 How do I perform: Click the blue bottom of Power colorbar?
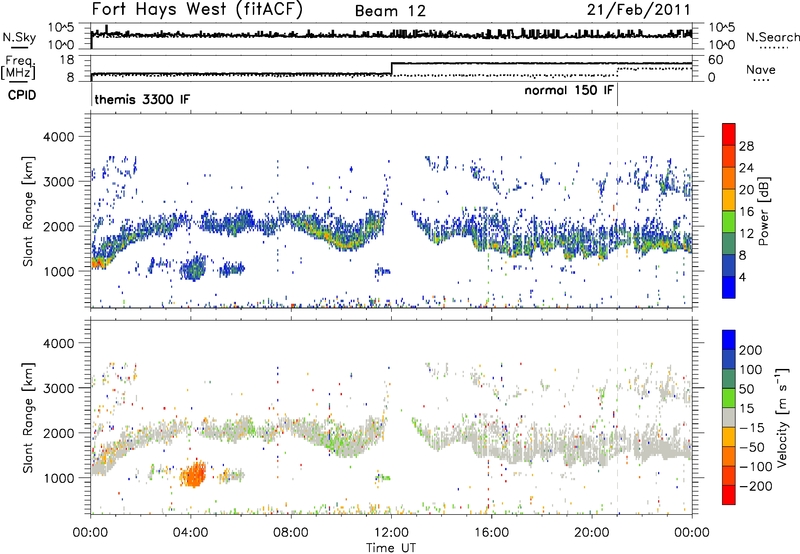[x=729, y=287]
